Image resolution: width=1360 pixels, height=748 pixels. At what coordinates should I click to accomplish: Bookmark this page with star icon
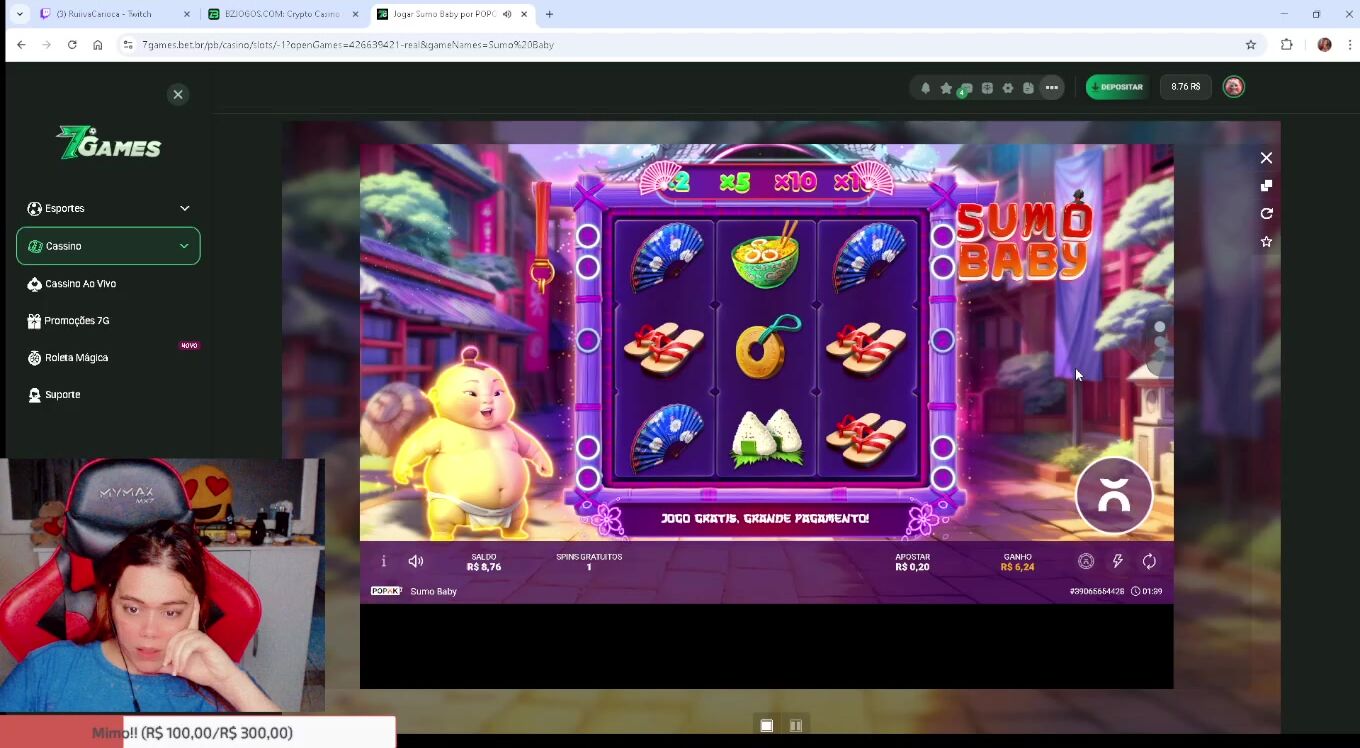(1250, 45)
